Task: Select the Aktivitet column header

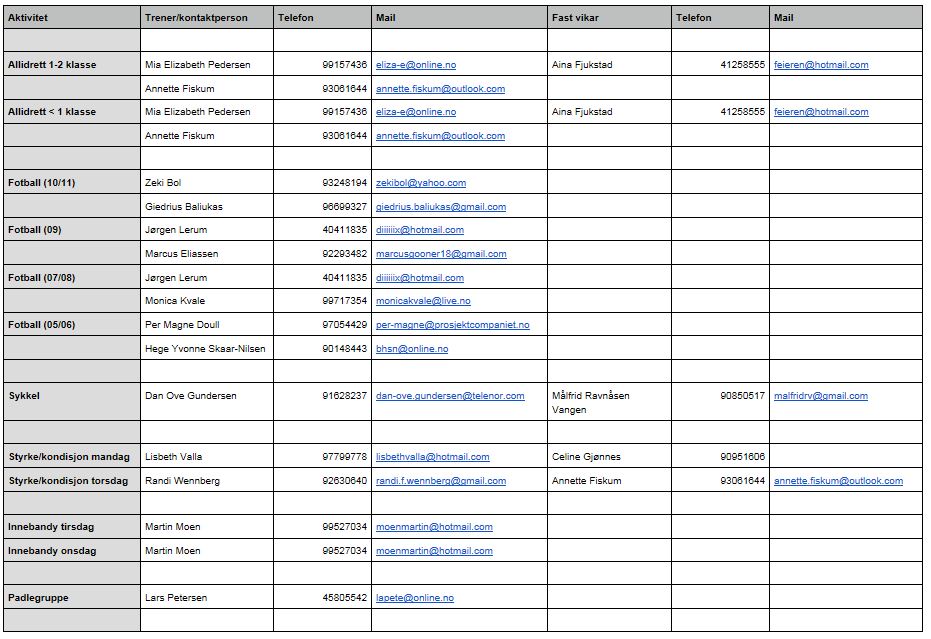Action: (x=72, y=17)
